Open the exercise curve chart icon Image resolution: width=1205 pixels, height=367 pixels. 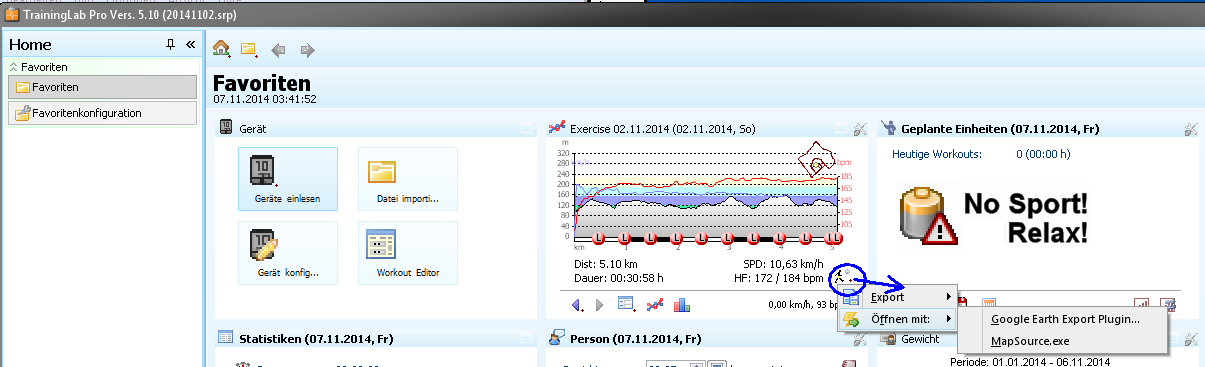(x=655, y=304)
